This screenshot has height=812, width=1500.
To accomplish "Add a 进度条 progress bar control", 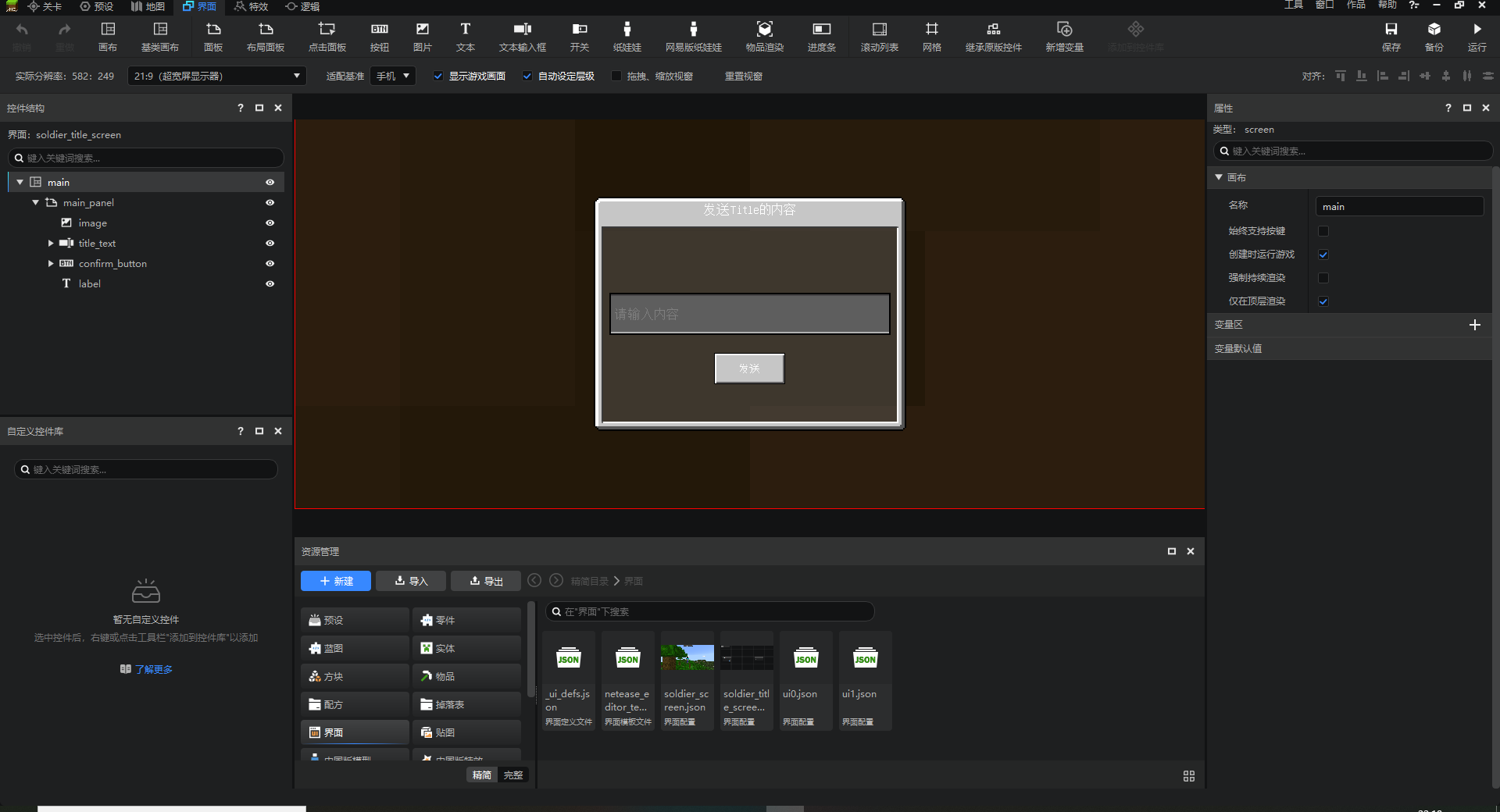I will [821, 36].
